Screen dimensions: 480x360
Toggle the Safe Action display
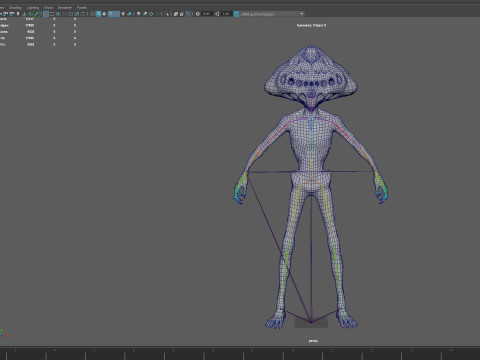pyautogui.click(x=76, y=14)
